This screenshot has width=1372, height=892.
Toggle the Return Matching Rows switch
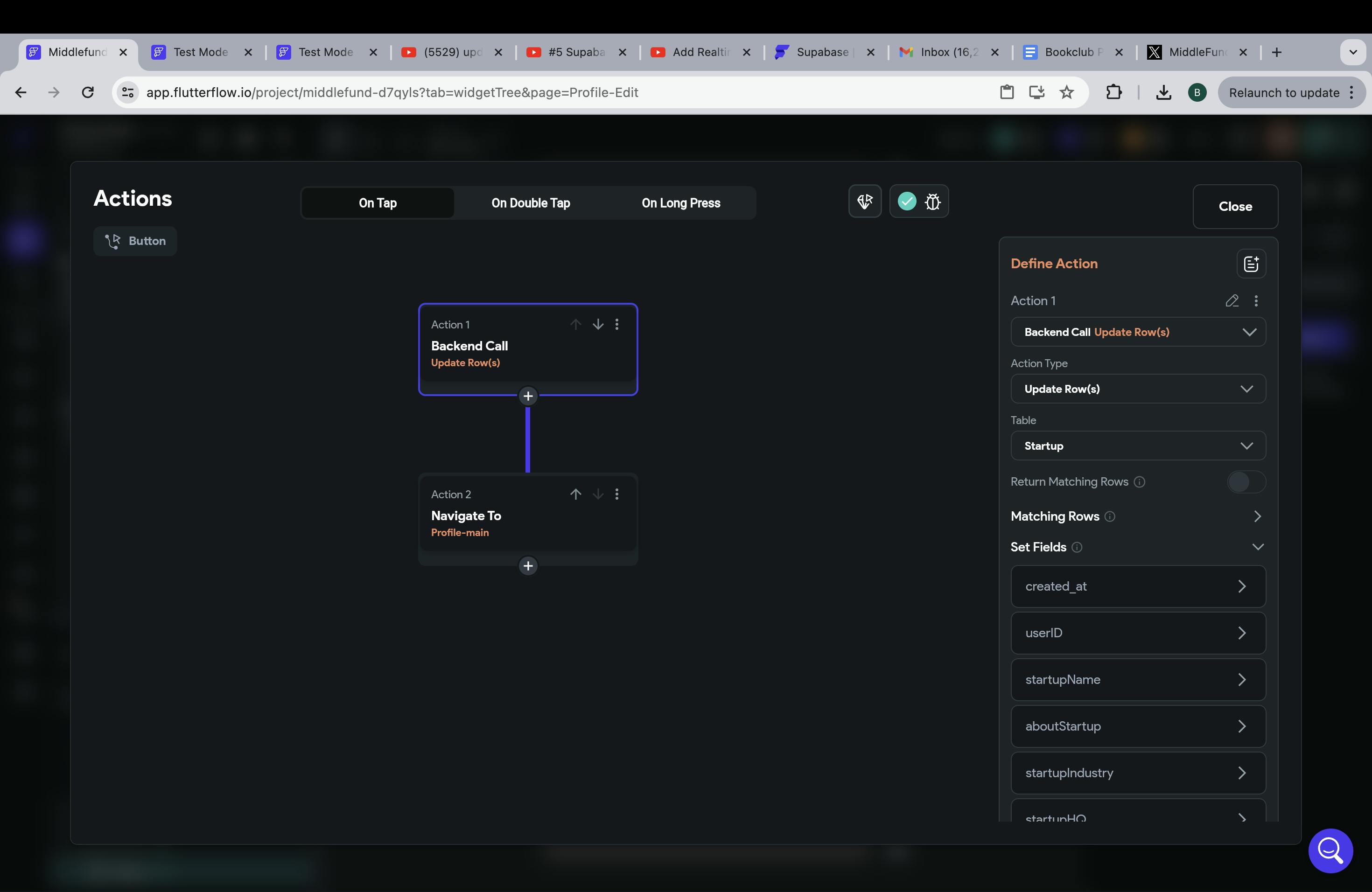coord(1246,482)
